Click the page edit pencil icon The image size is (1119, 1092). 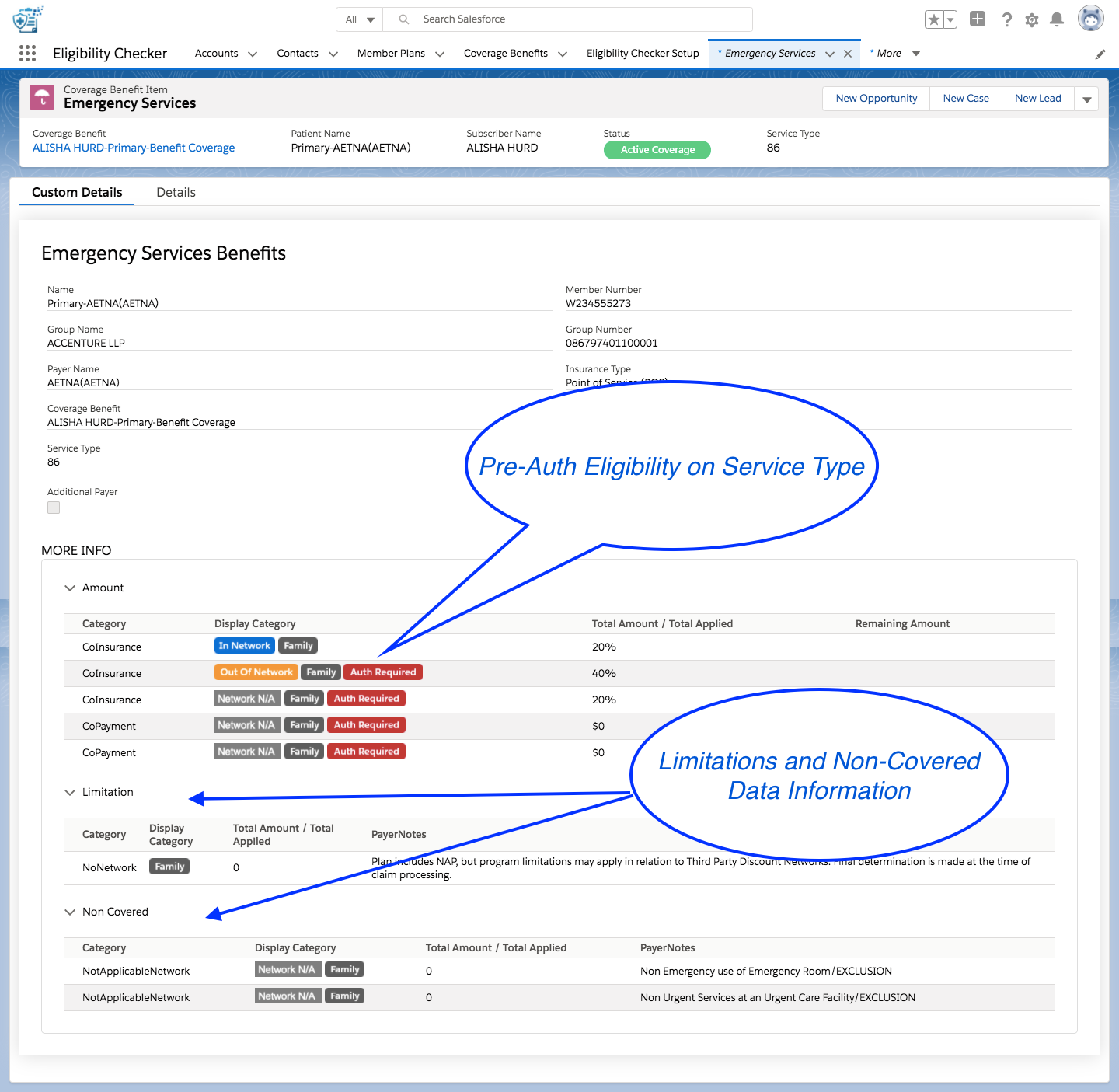pos(1100,54)
